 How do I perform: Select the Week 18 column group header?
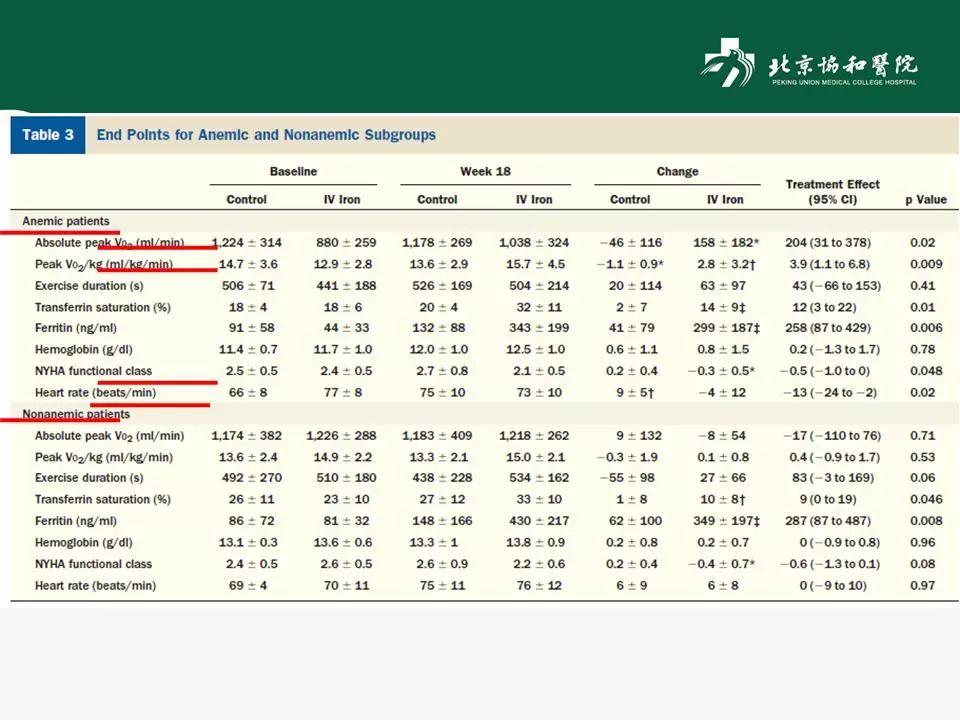click(x=486, y=171)
